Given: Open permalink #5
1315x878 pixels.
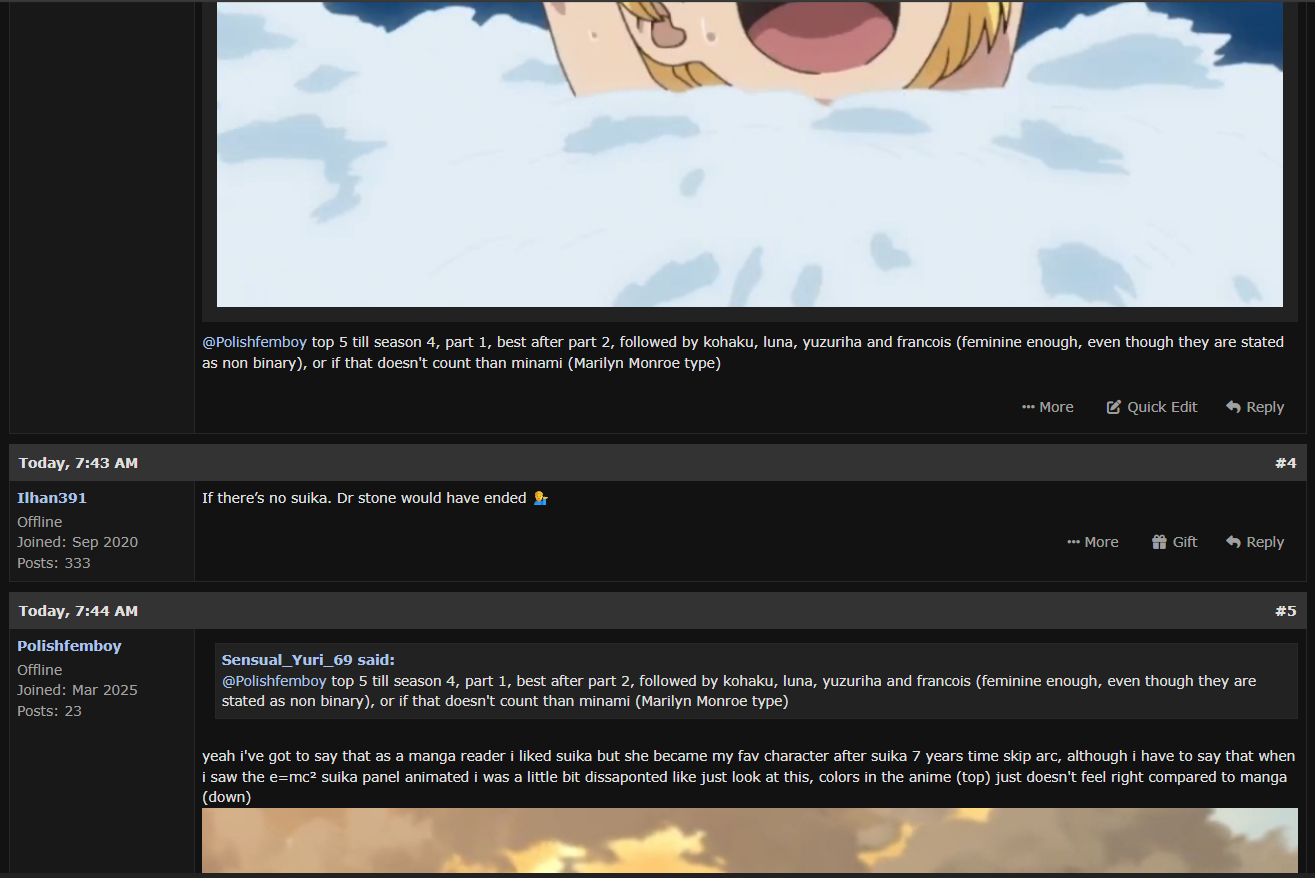Looking at the screenshot, I should coord(1285,611).
